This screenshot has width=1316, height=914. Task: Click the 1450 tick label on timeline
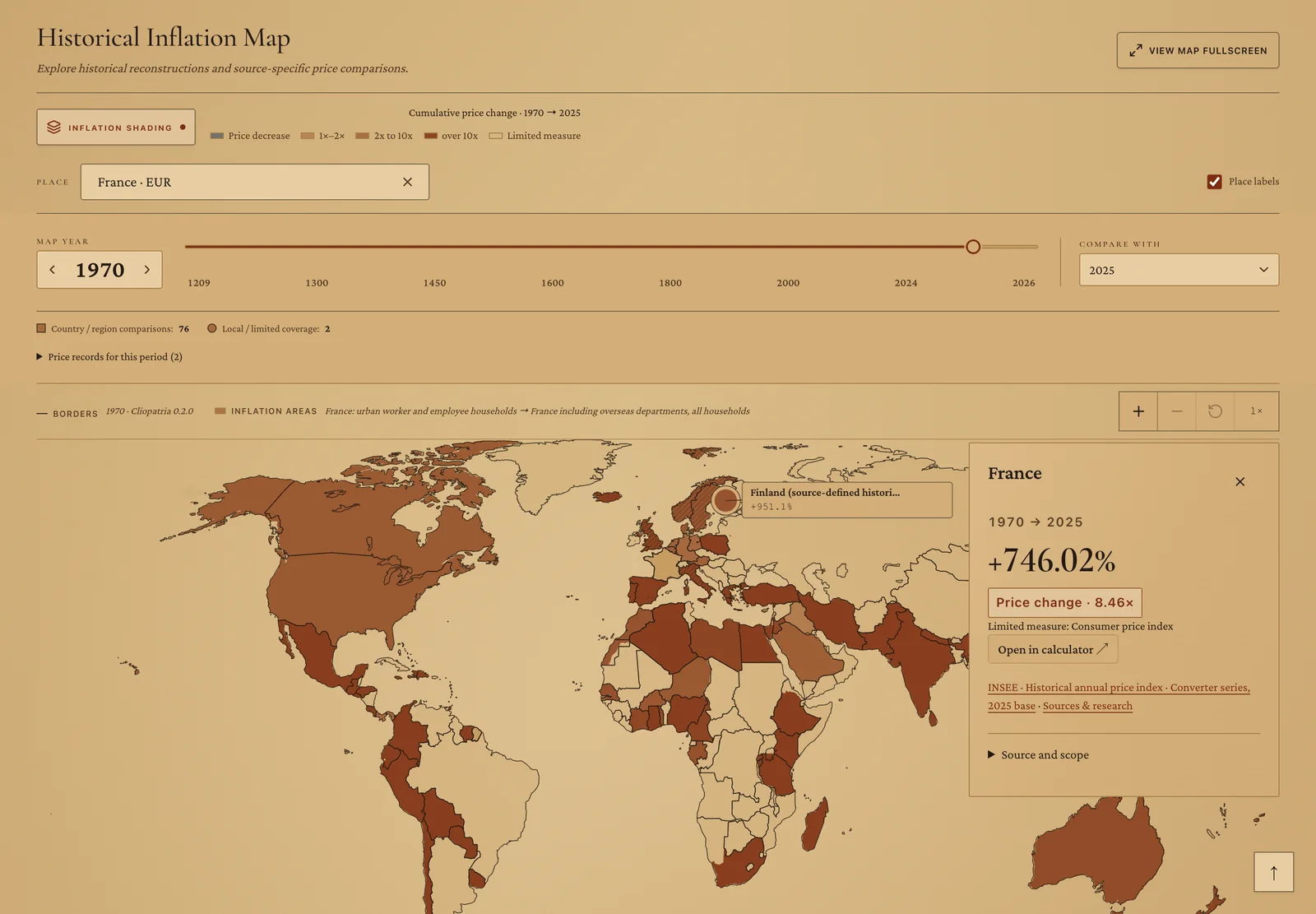pos(434,283)
